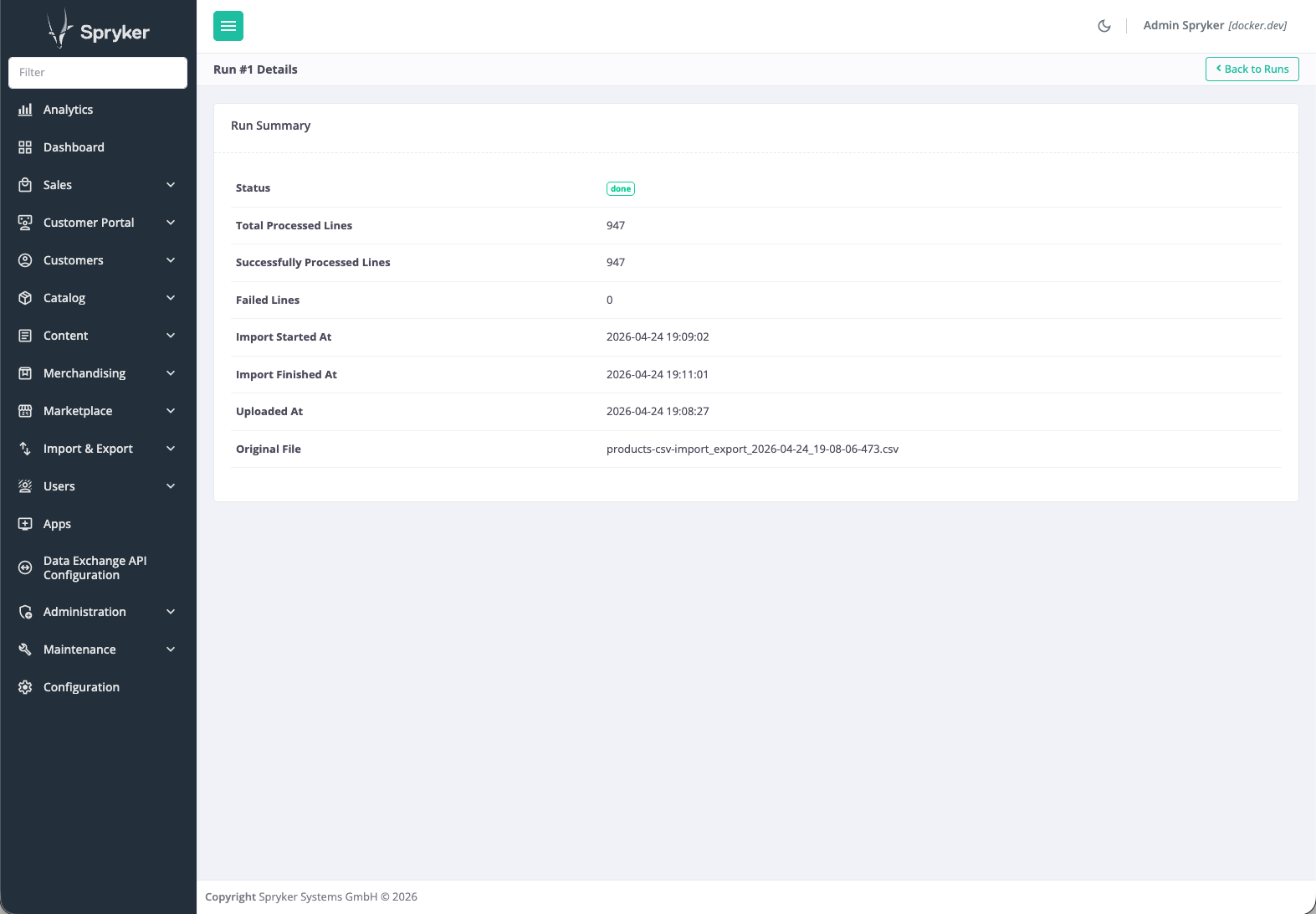
Task: Expand the Administration chevron
Action: (x=171, y=612)
